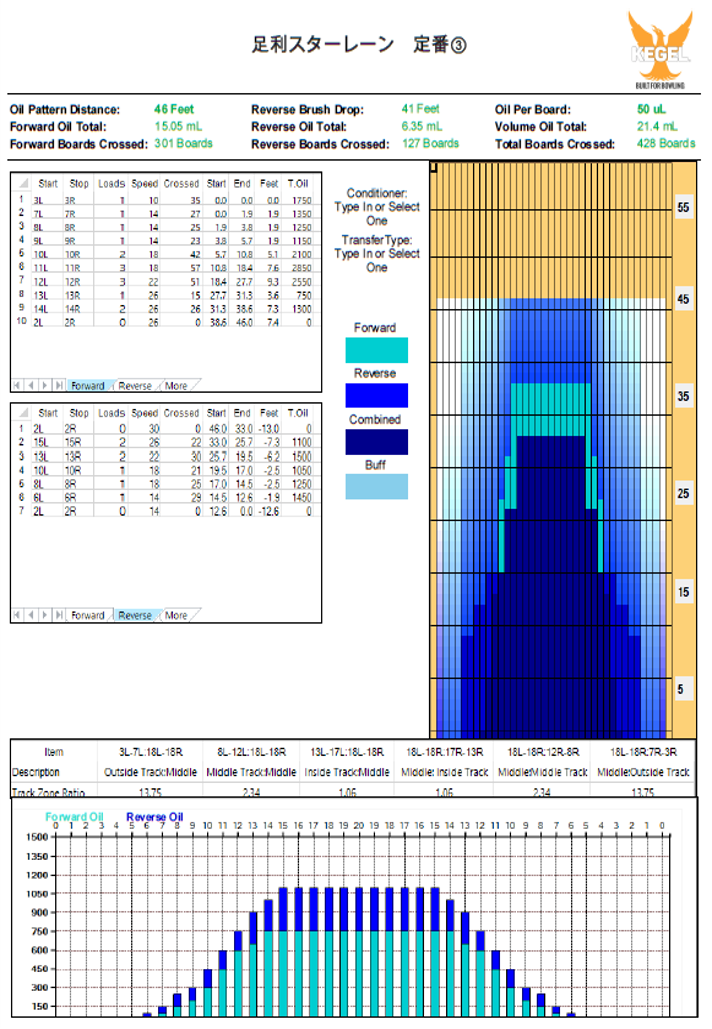Open the Transfer Type selection field
712x1029 pixels.
click(x=376, y=254)
